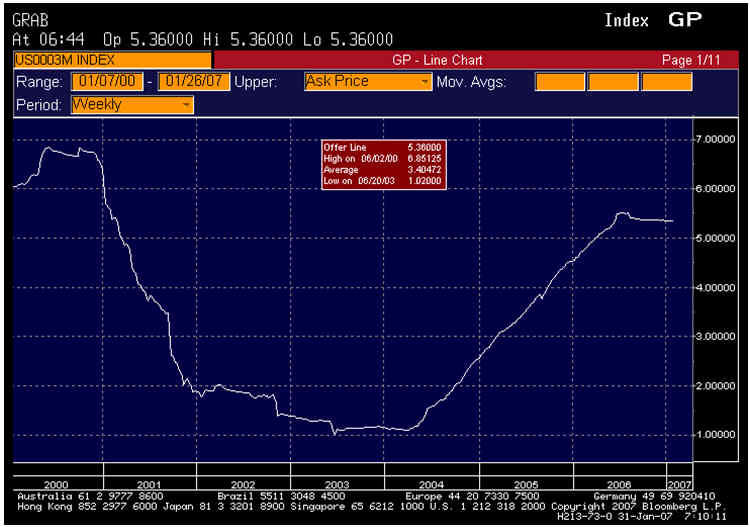Image resolution: width=750 pixels, height=527 pixels.
Task: Click the Page 1/11 indicator
Action: pyautogui.click(x=691, y=60)
